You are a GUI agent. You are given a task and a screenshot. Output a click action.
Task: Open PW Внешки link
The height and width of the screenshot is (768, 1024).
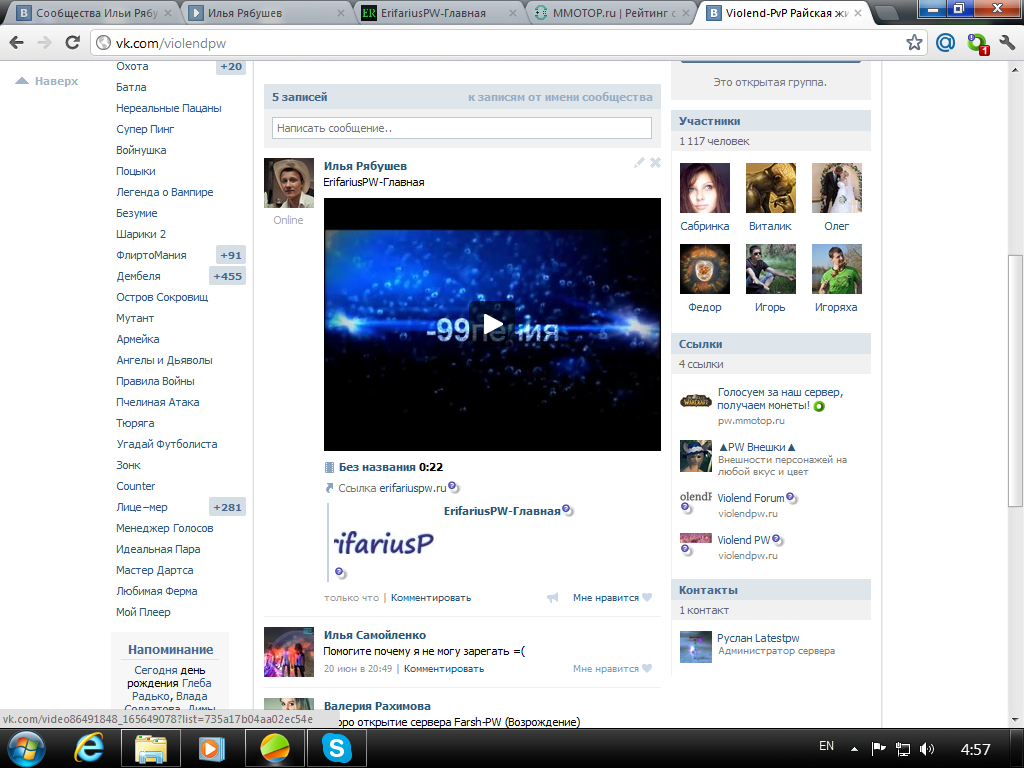pos(756,447)
